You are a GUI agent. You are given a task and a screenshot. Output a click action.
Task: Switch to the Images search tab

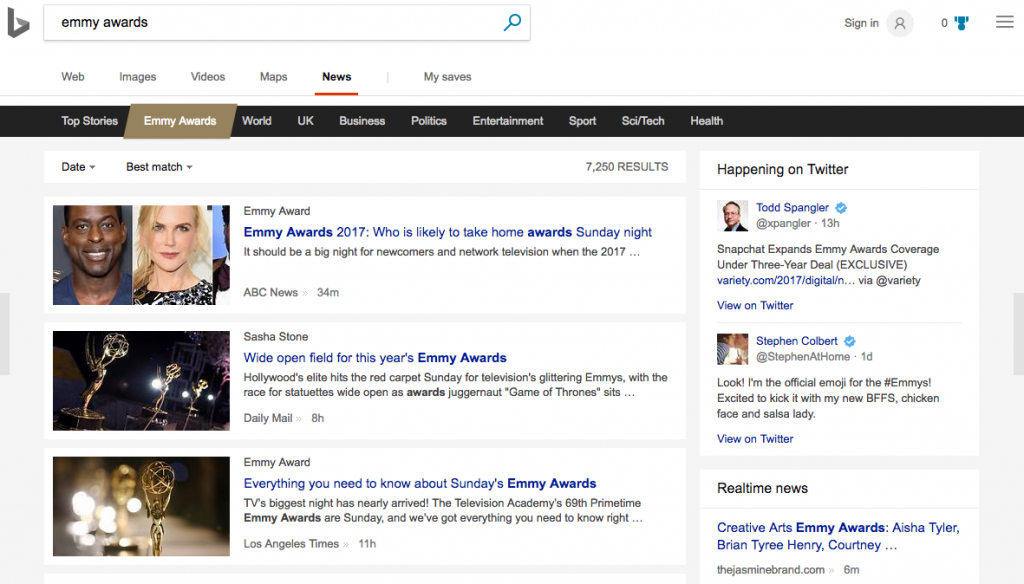click(x=137, y=77)
